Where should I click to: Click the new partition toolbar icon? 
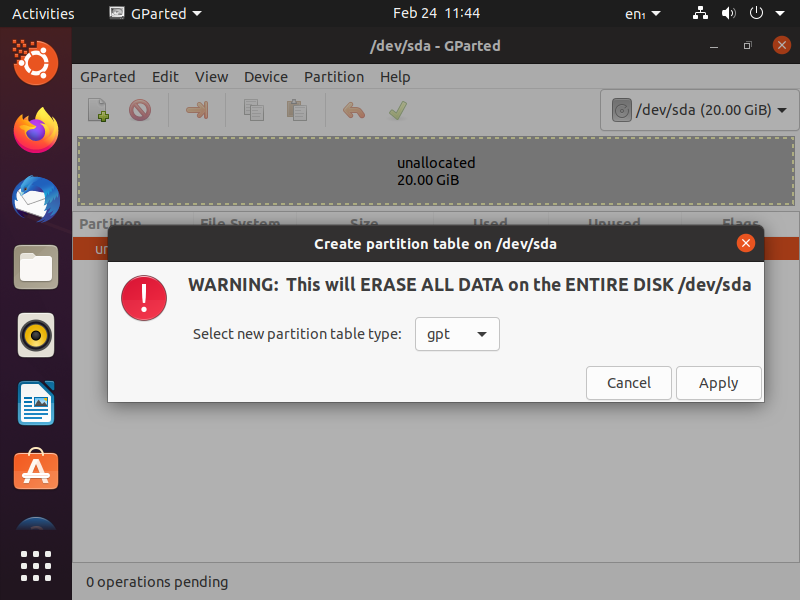98,110
